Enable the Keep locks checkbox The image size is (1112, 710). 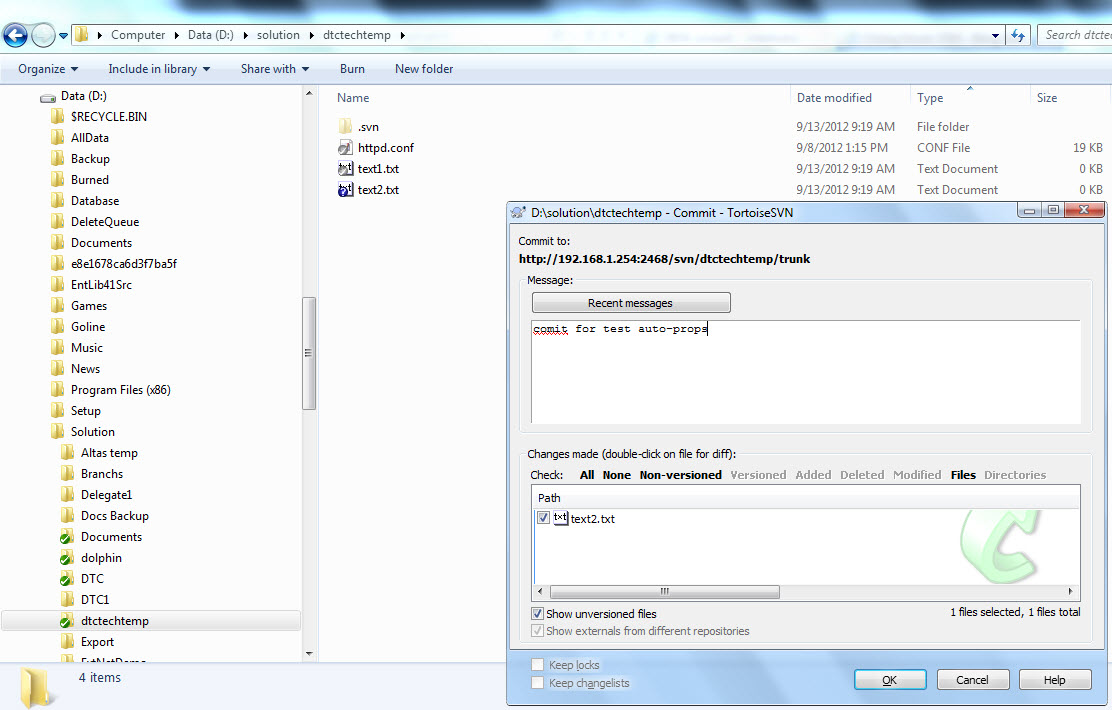pyautogui.click(x=538, y=665)
